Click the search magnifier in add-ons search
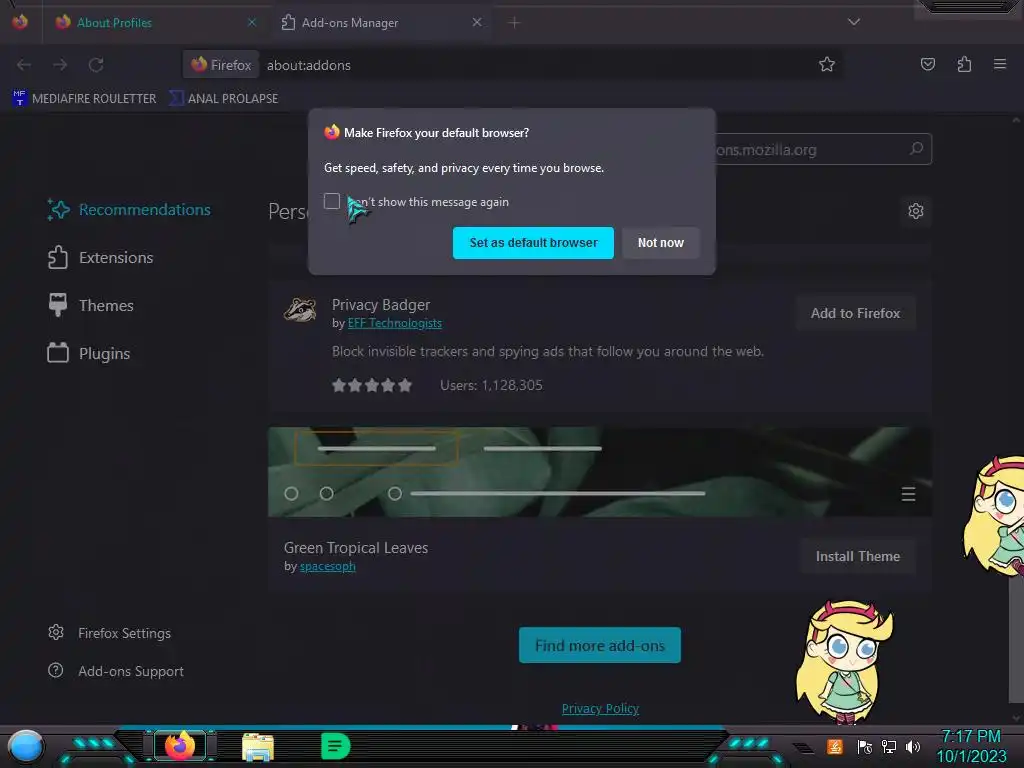 [x=916, y=149]
